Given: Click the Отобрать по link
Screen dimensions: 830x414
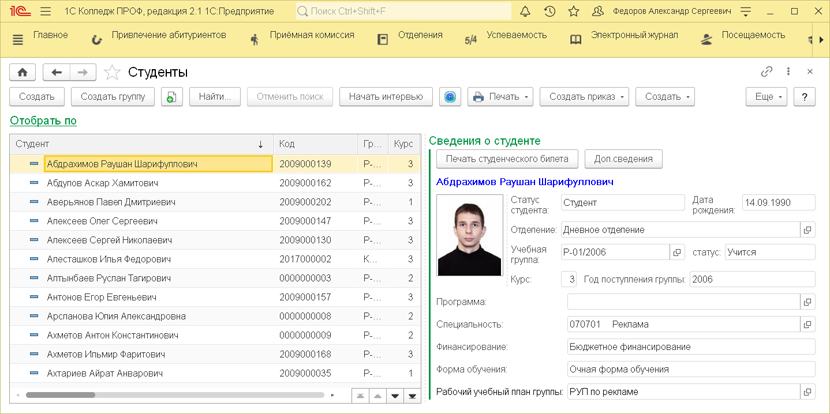Looking at the screenshot, I should (x=43, y=121).
